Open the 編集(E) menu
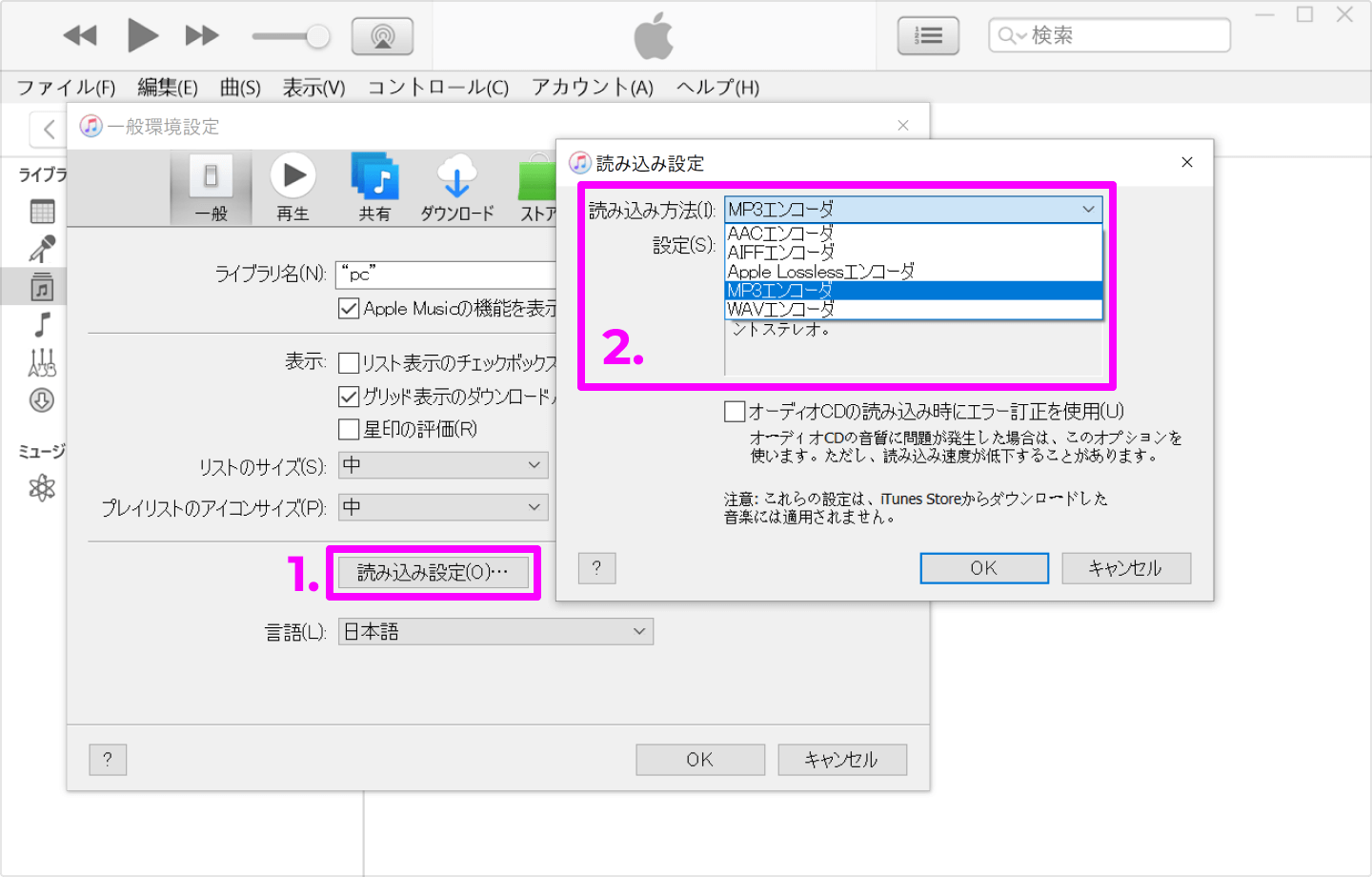Viewport: 1372px width, 877px height. [x=168, y=88]
